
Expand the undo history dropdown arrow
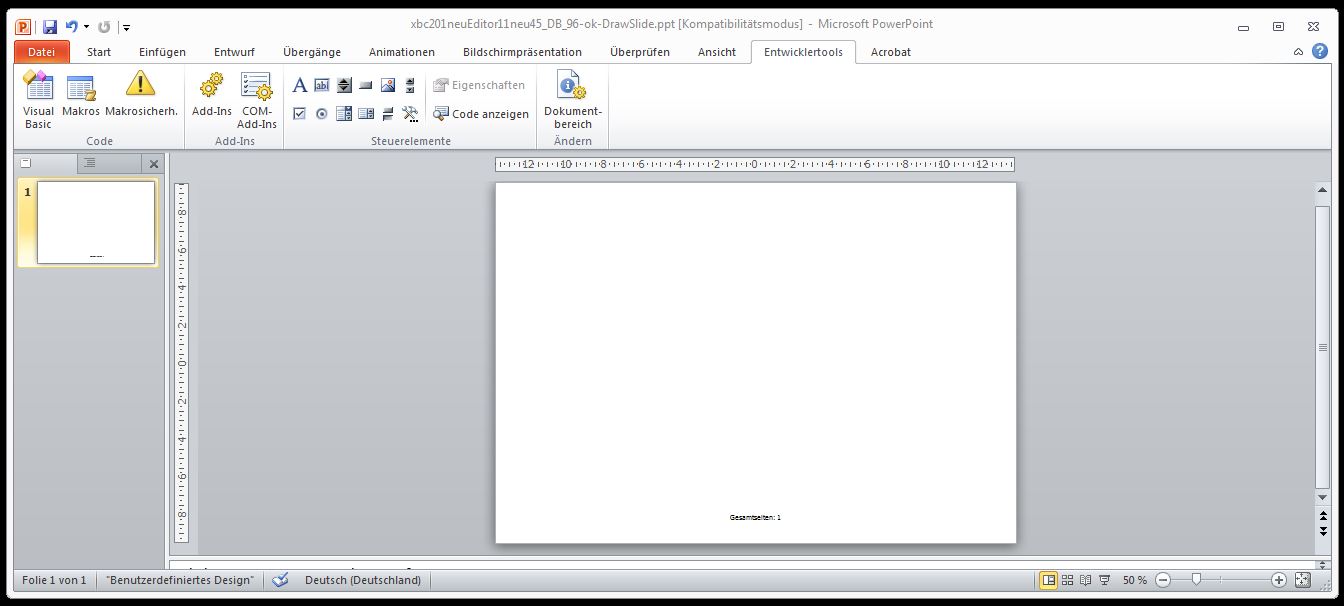tap(87, 27)
